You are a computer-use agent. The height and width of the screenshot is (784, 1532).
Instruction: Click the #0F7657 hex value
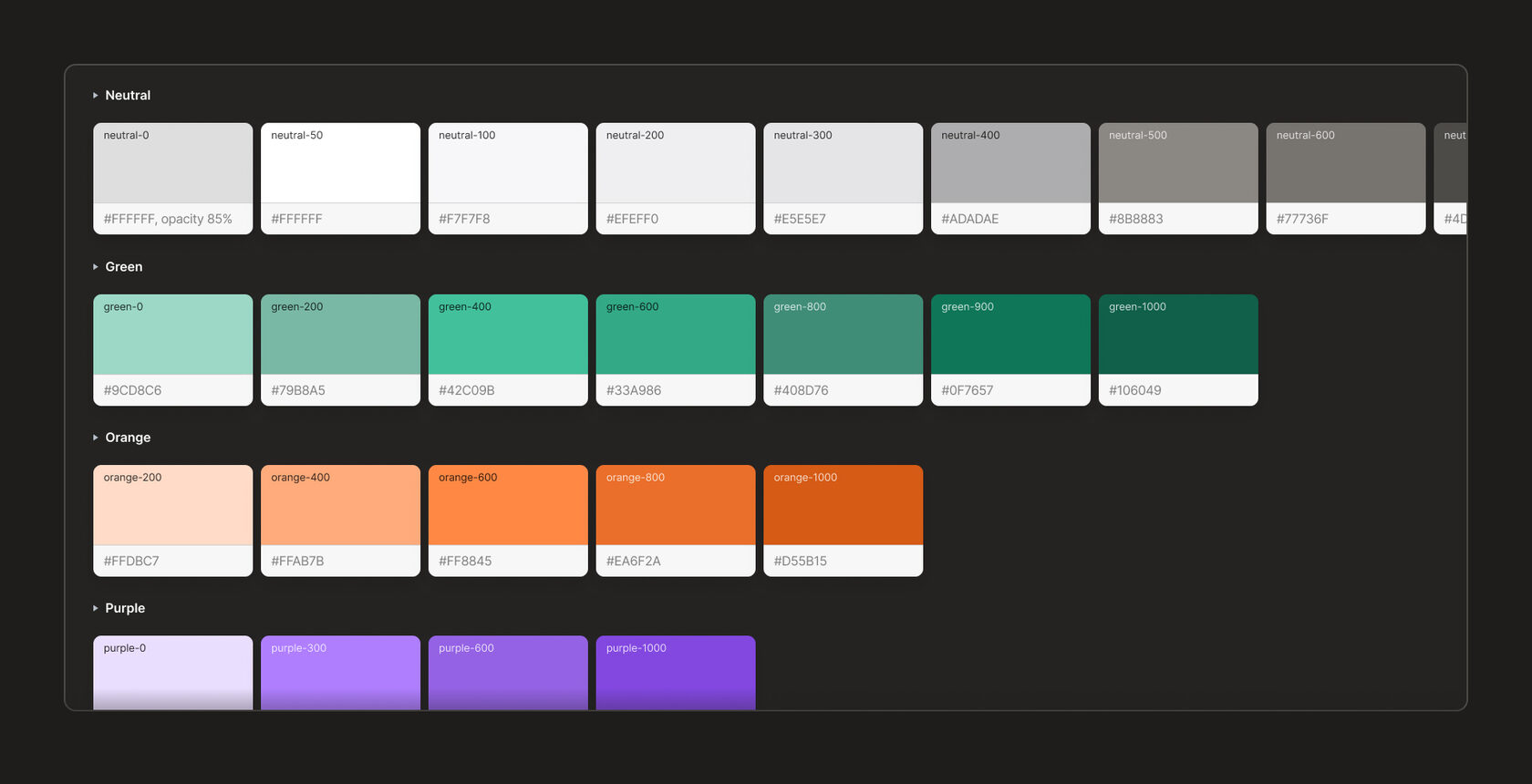coord(968,390)
